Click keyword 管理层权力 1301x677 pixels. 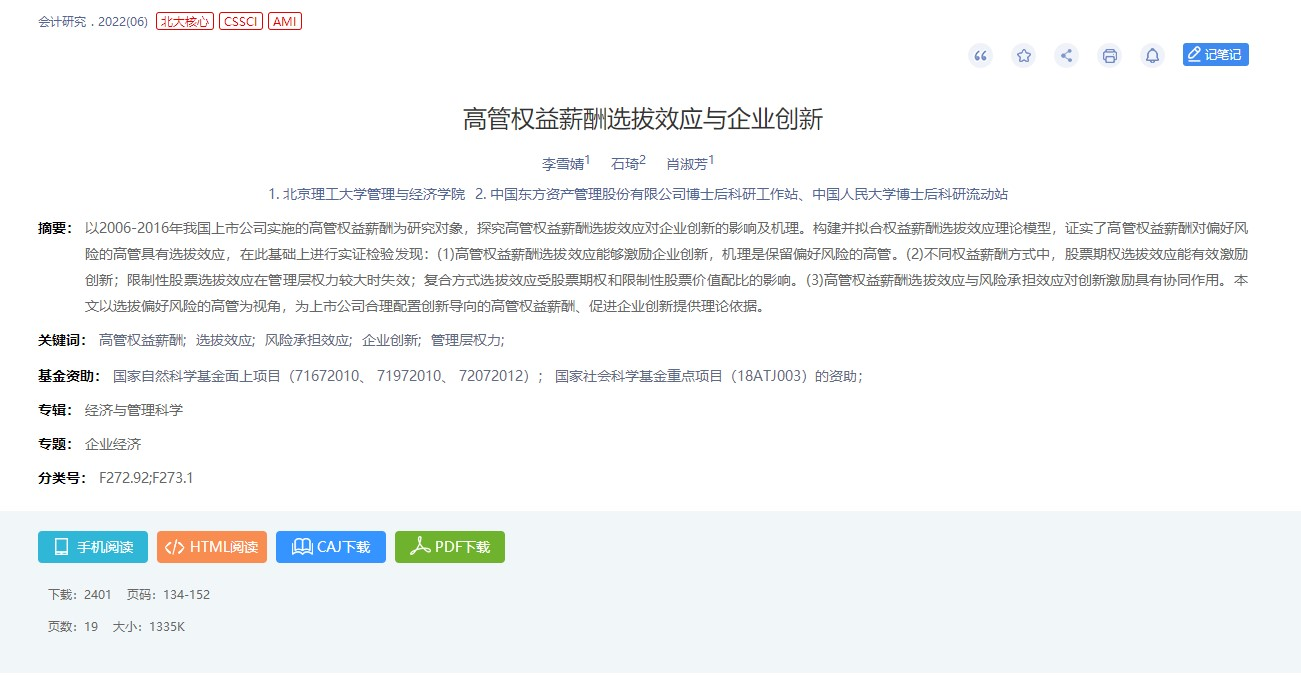click(x=466, y=340)
